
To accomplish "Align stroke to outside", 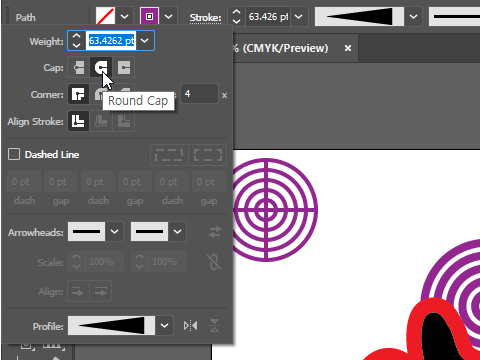I will 124,121.
